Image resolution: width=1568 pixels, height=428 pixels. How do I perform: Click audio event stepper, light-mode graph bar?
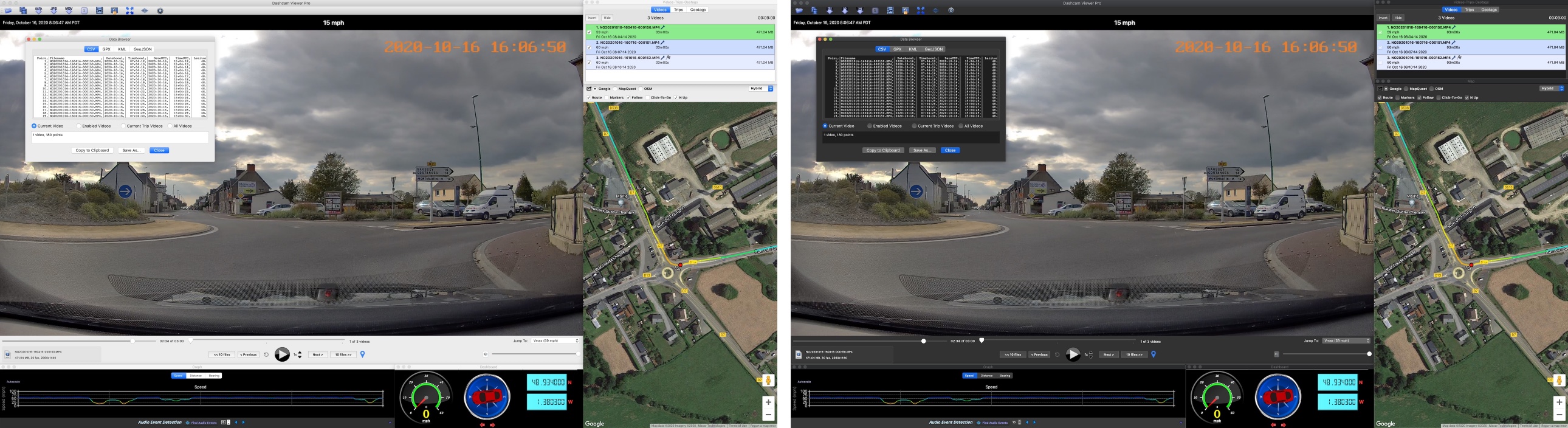(229, 422)
